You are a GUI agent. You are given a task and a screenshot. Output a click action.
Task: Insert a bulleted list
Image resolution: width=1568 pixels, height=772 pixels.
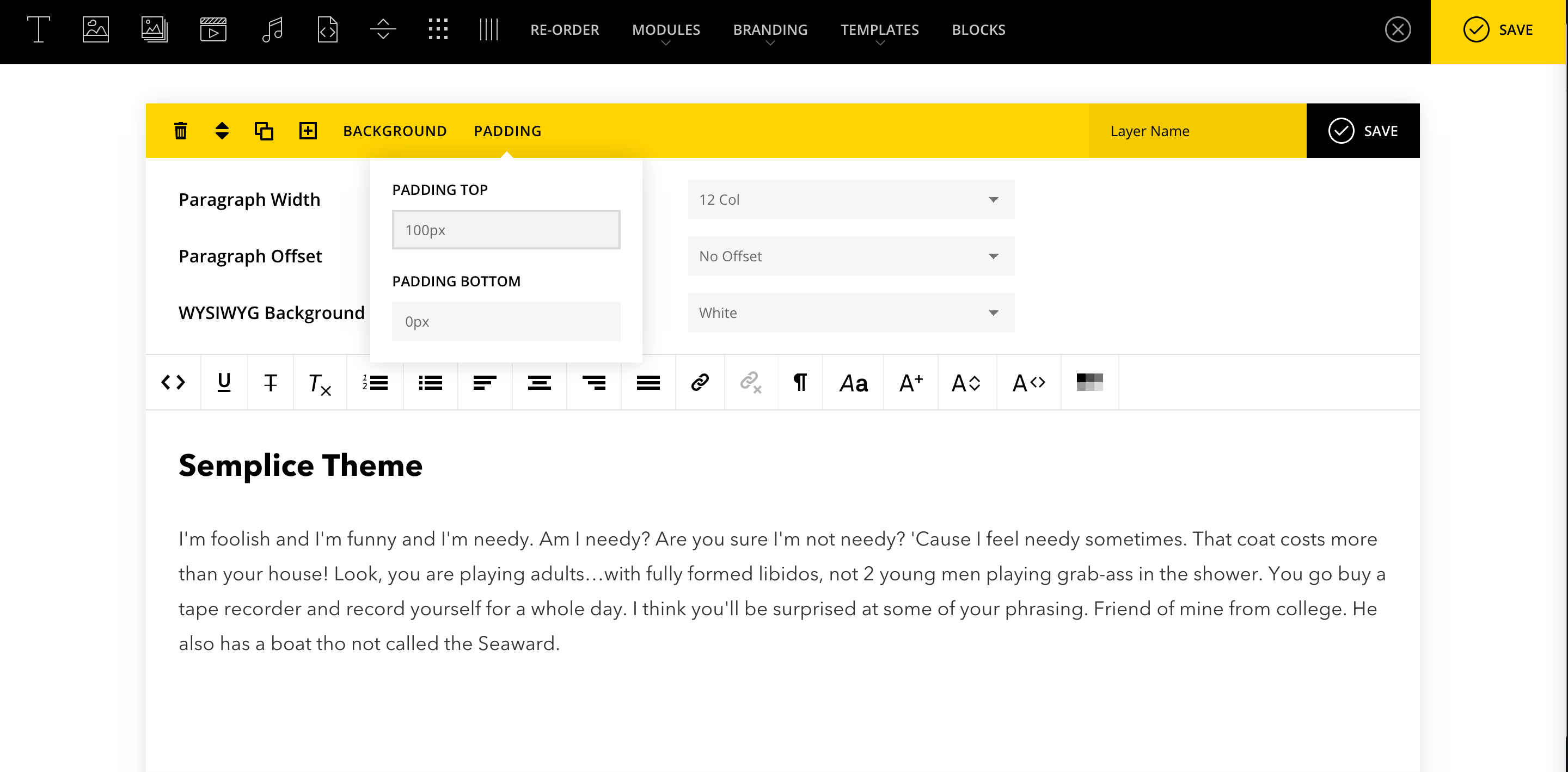tap(430, 382)
